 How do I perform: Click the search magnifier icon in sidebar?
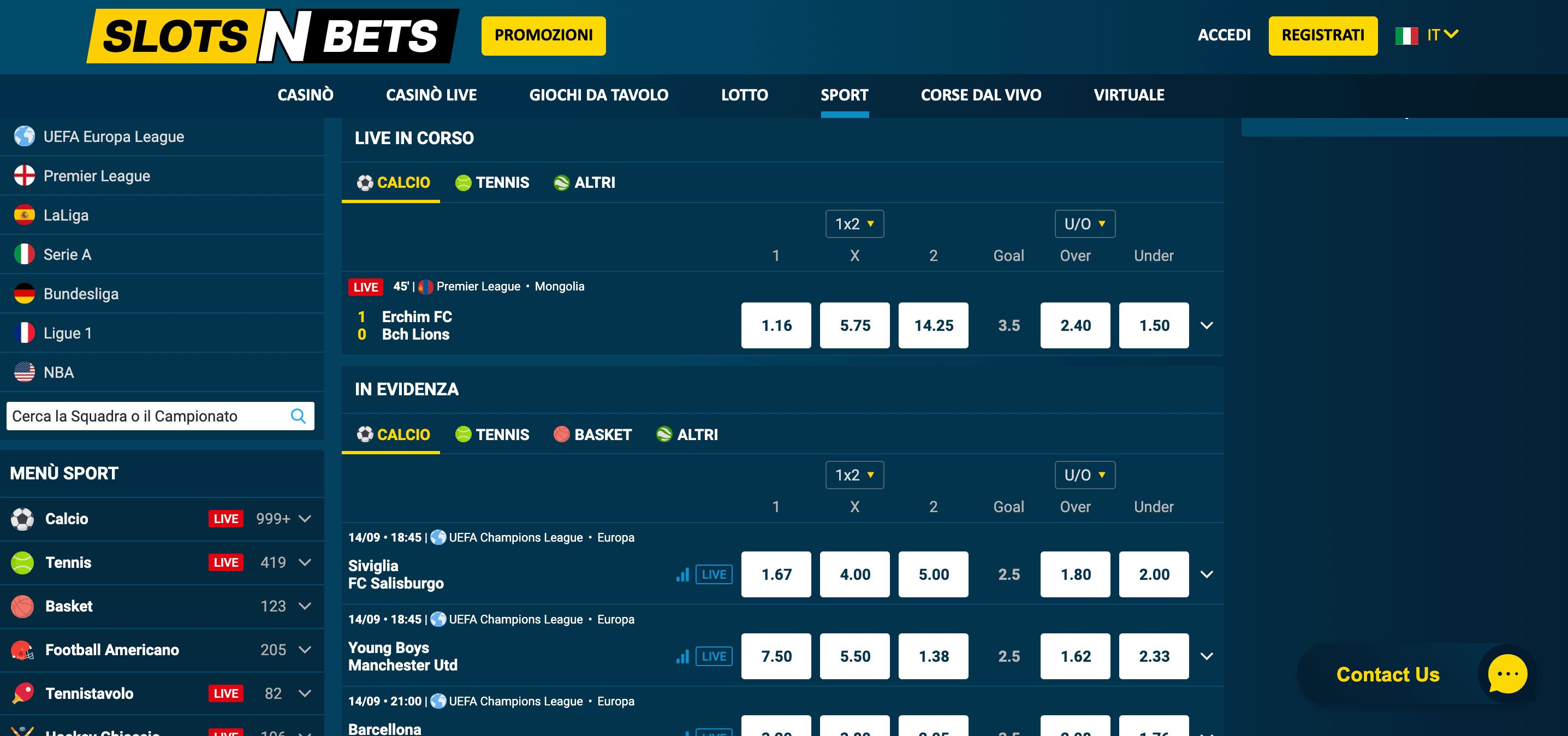298,416
